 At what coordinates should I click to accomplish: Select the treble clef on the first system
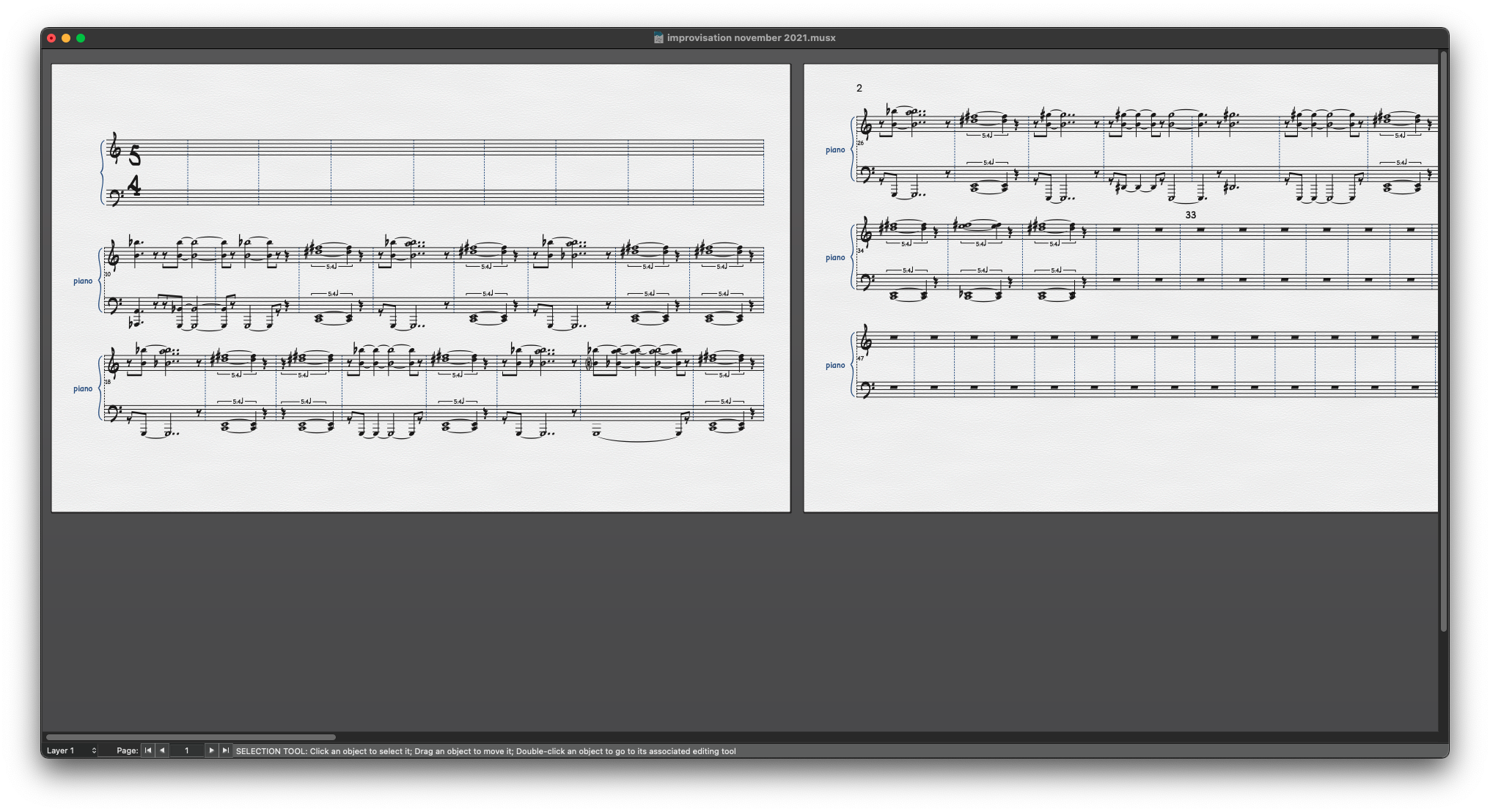click(x=114, y=150)
